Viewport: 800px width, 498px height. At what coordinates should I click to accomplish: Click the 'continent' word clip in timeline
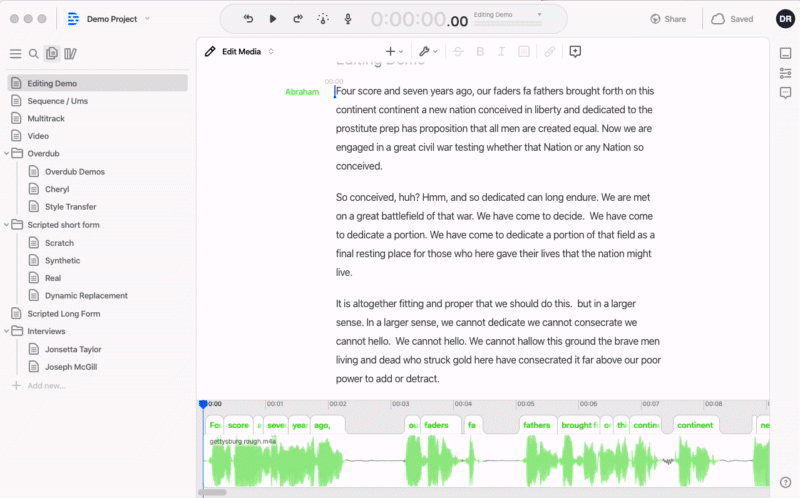(695, 425)
